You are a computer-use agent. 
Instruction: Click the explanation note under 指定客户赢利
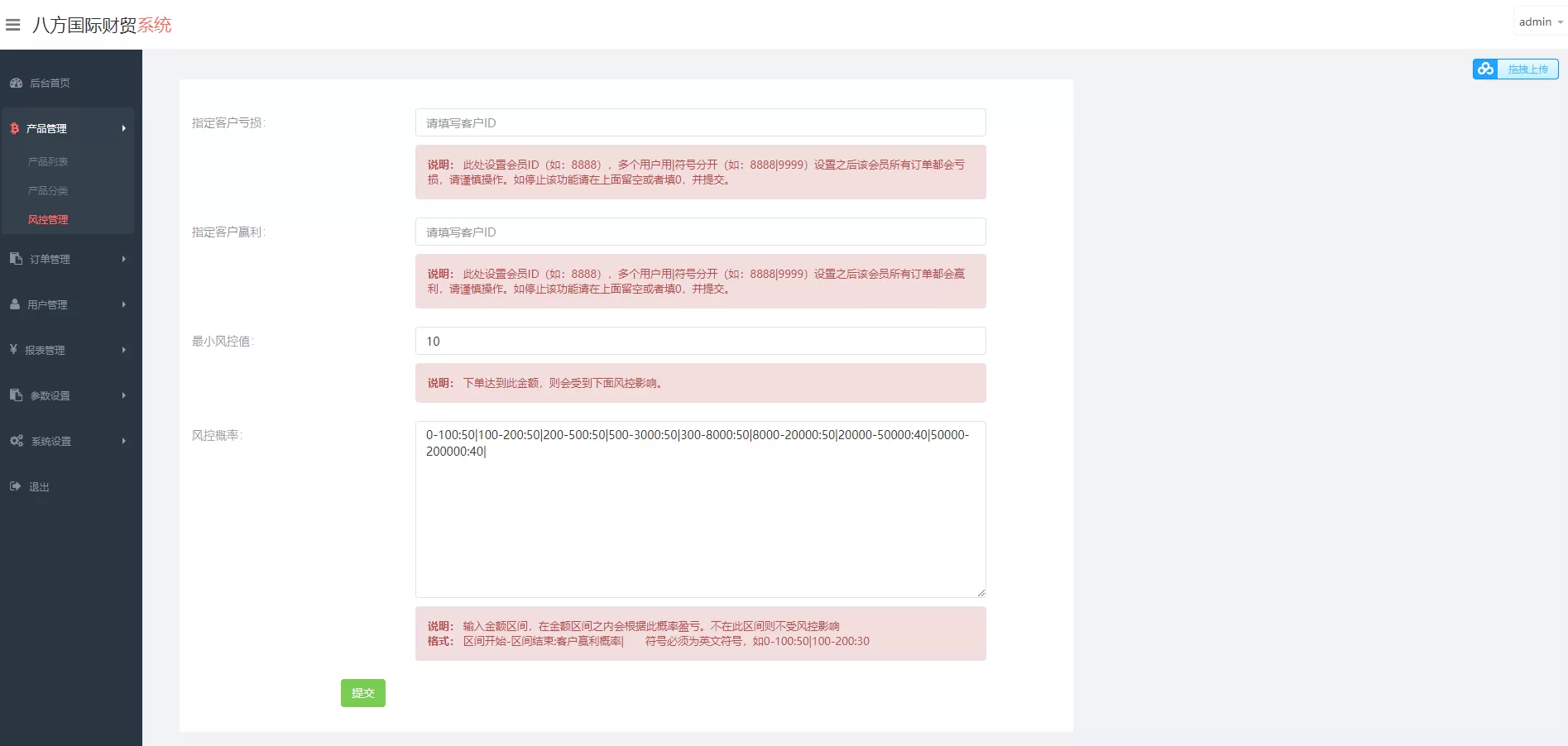click(x=701, y=281)
